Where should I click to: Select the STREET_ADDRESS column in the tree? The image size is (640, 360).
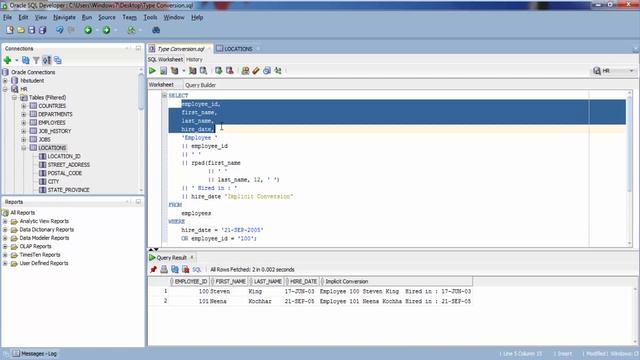pos(69,165)
